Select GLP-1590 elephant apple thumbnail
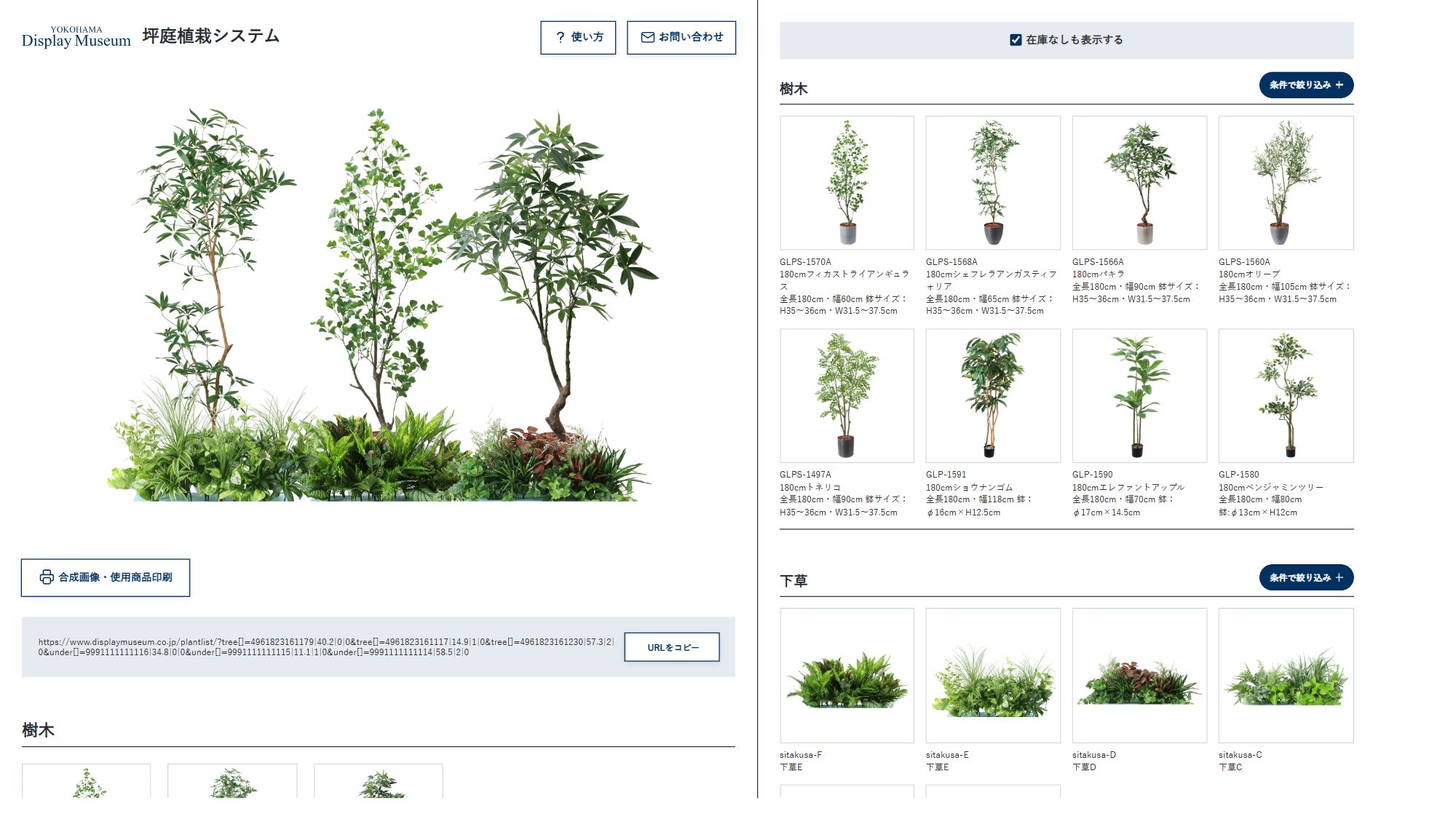Image resolution: width=1456 pixels, height=819 pixels. [x=1139, y=395]
